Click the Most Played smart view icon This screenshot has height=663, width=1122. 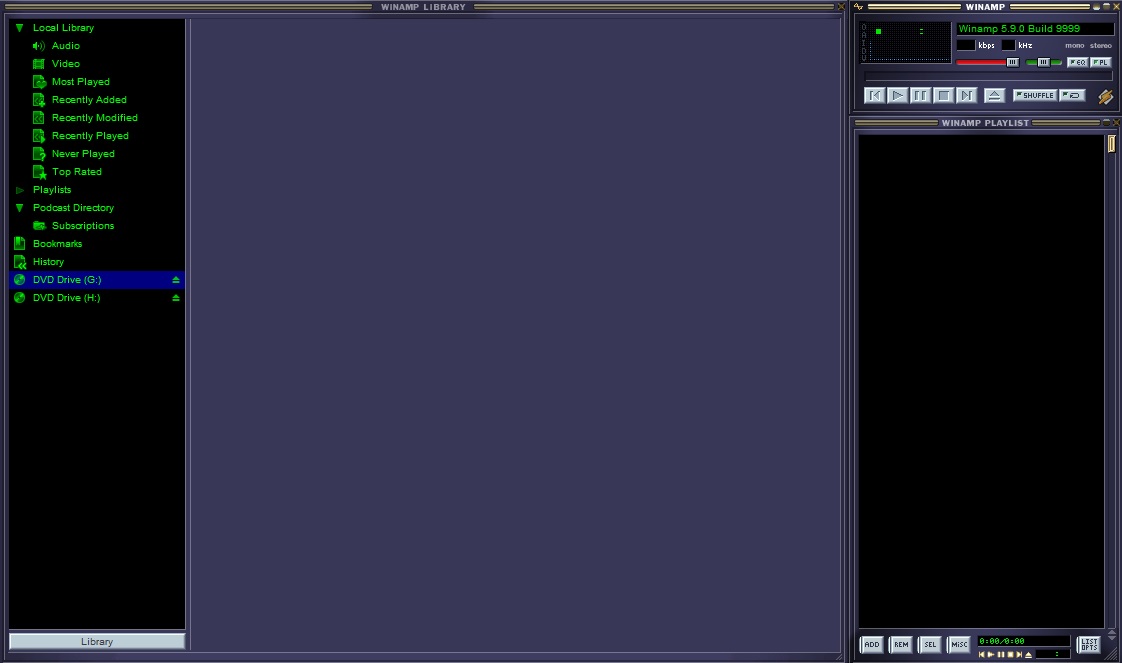[x=39, y=82]
